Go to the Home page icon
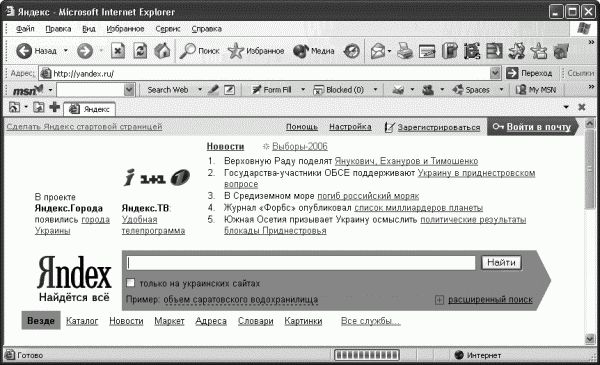600x365 pixels. [162, 51]
